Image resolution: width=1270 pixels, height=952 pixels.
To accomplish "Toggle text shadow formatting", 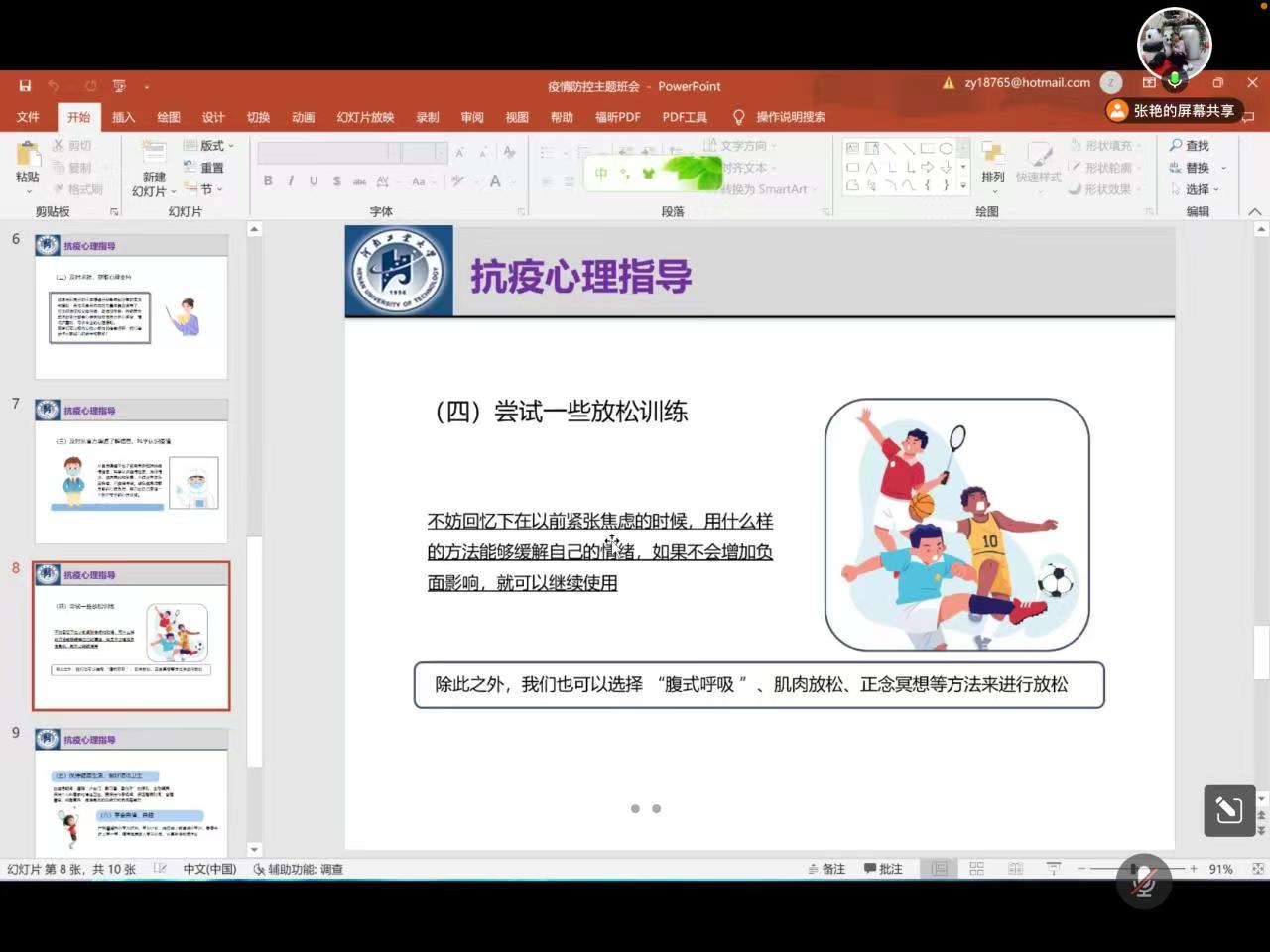I will 337,180.
